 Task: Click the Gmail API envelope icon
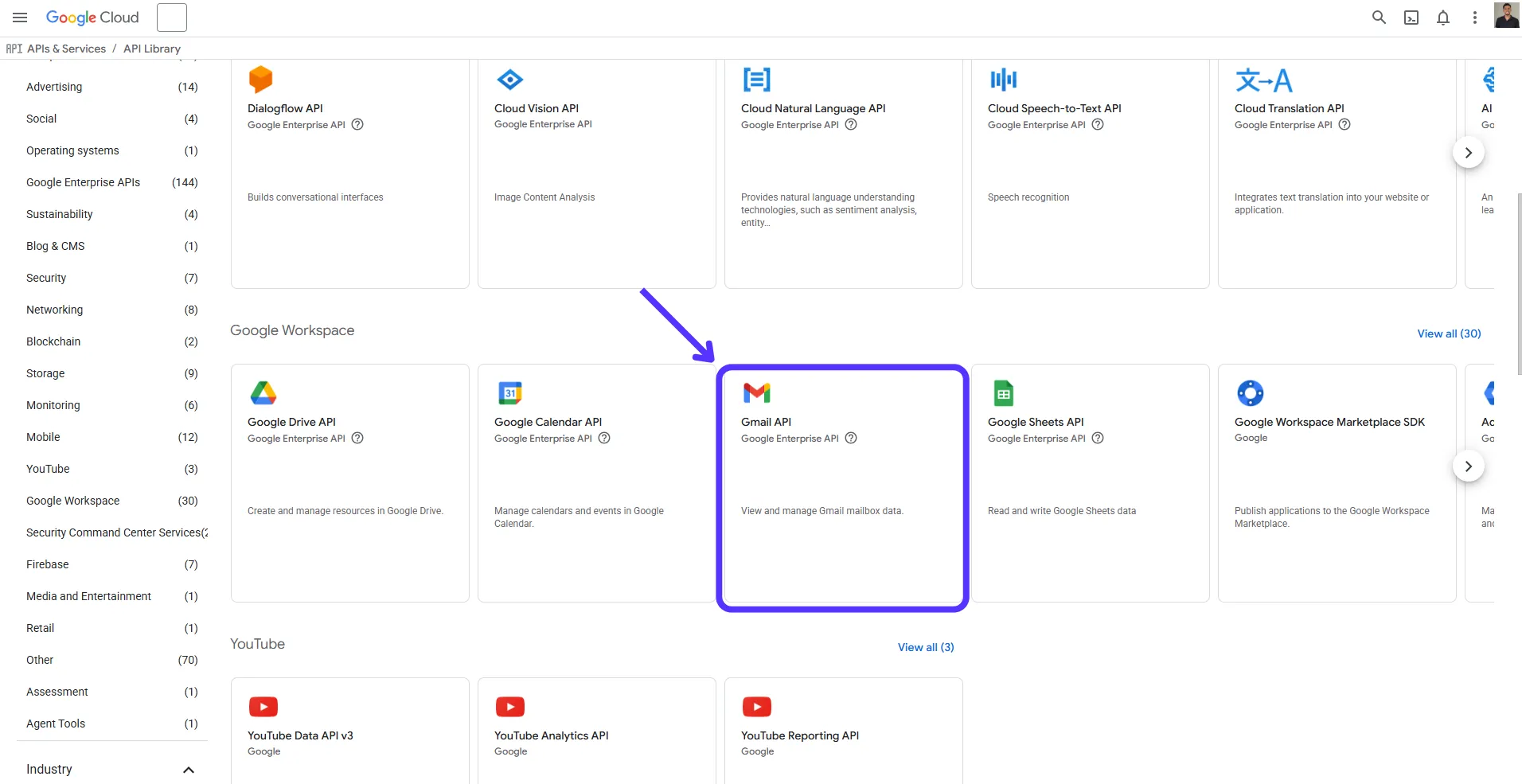click(756, 392)
